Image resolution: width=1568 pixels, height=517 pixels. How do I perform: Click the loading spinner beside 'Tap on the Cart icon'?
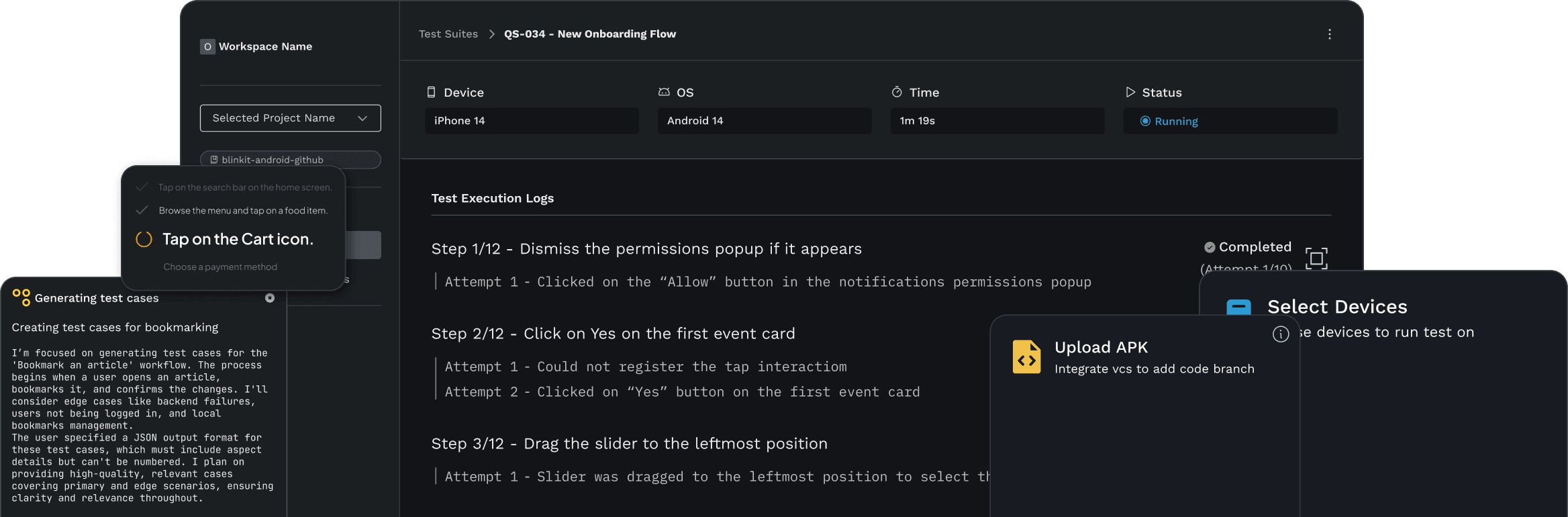click(144, 239)
